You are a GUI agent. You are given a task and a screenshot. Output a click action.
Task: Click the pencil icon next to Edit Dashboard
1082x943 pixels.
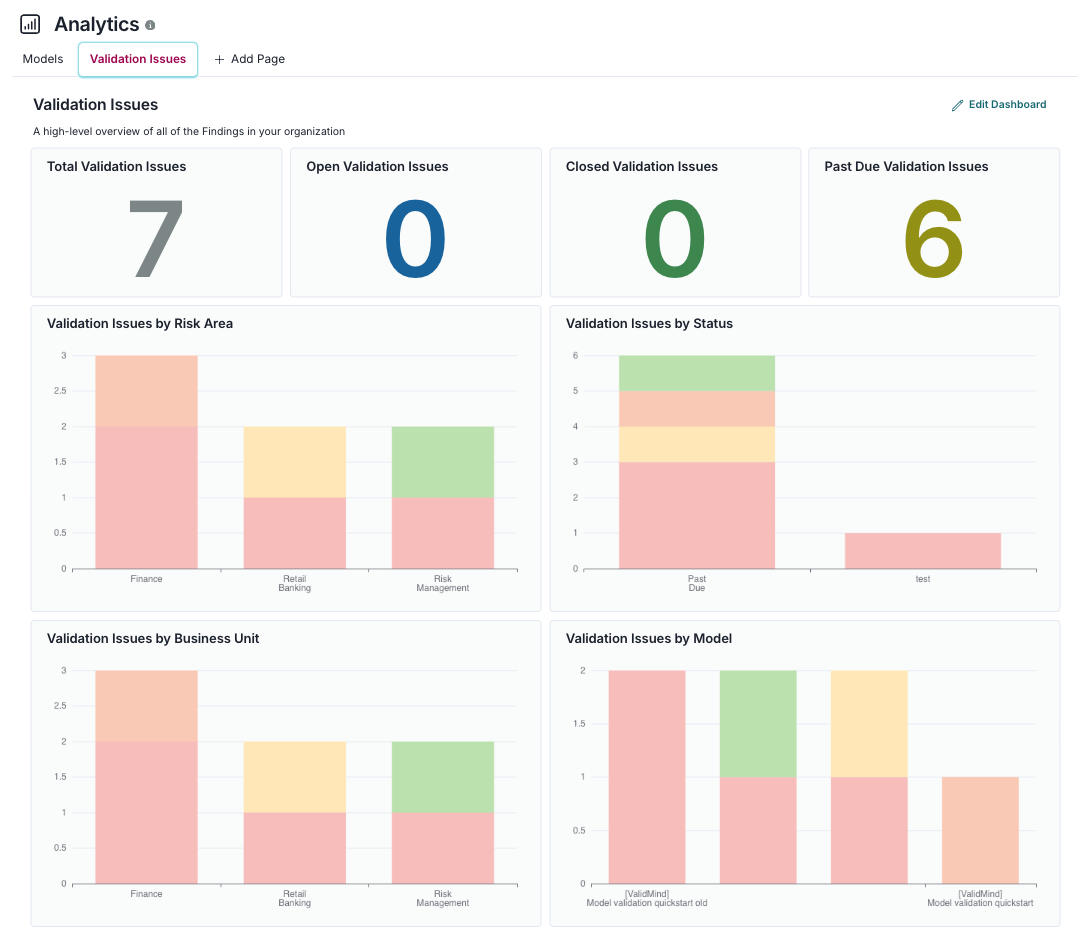(x=958, y=104)
